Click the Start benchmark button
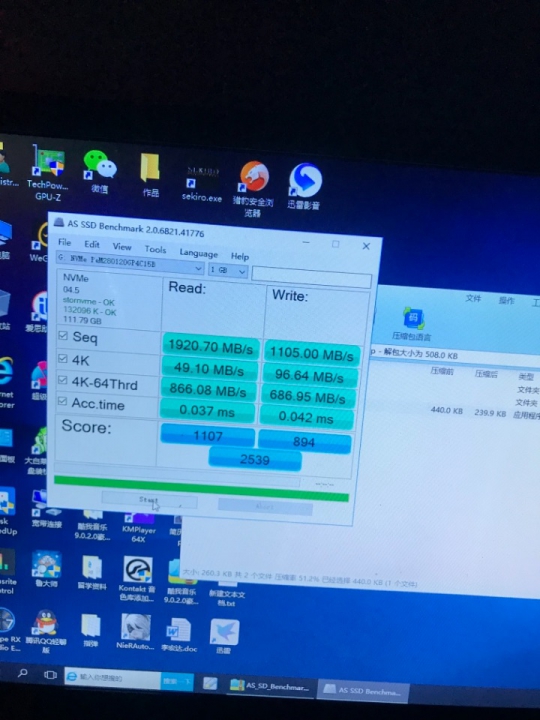 (x=149, y=500)
